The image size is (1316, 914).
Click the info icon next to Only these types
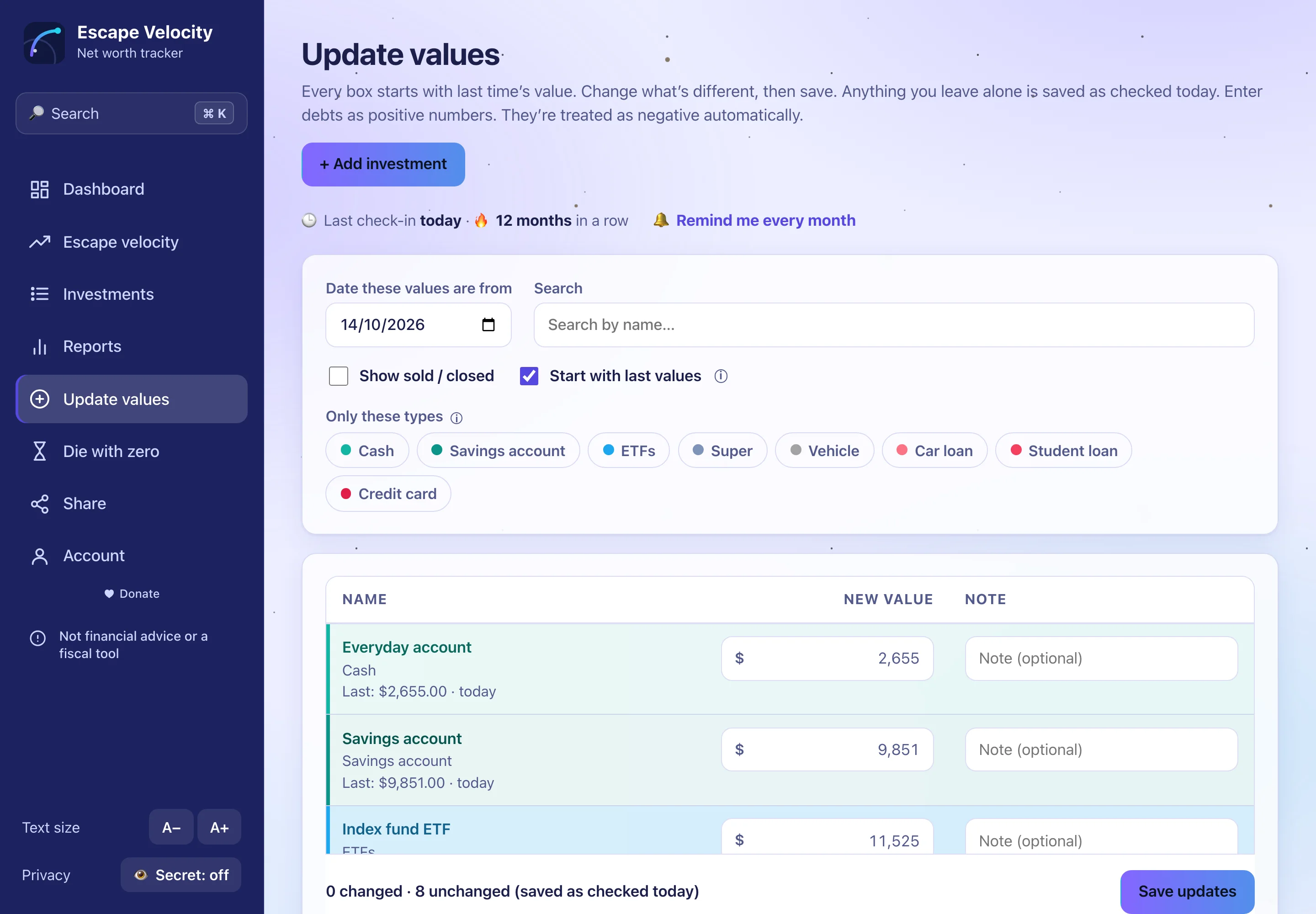(x=456, y=418)
